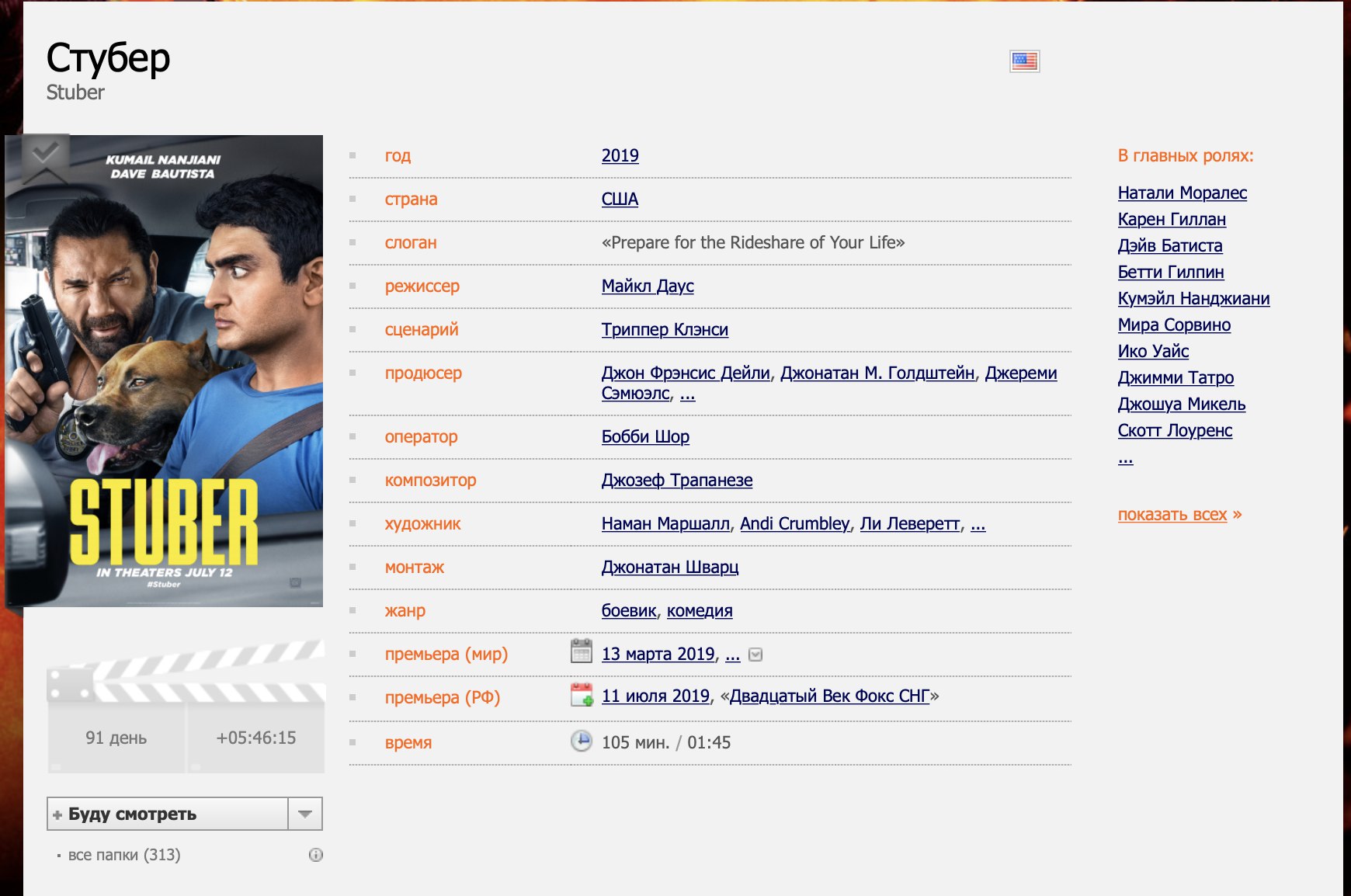The width and height of the screenshot is (1351, 896).
Task: Open artist Ли Леверетт link
Action: tap(910, 523)
